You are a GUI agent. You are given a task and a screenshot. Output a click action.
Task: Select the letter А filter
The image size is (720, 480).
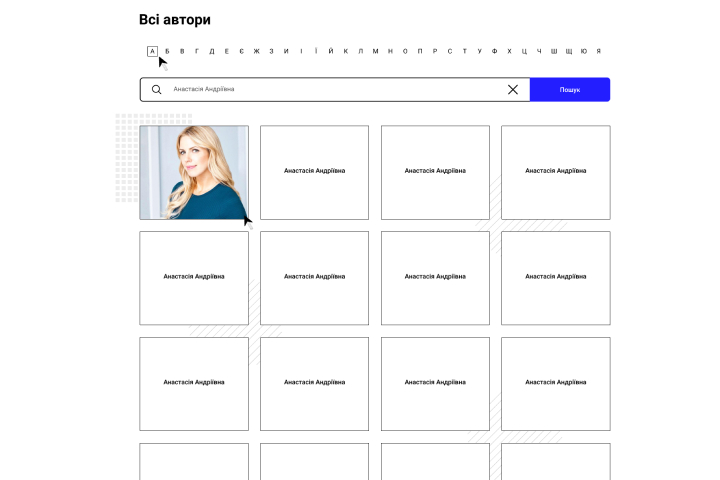pos(152,51)
